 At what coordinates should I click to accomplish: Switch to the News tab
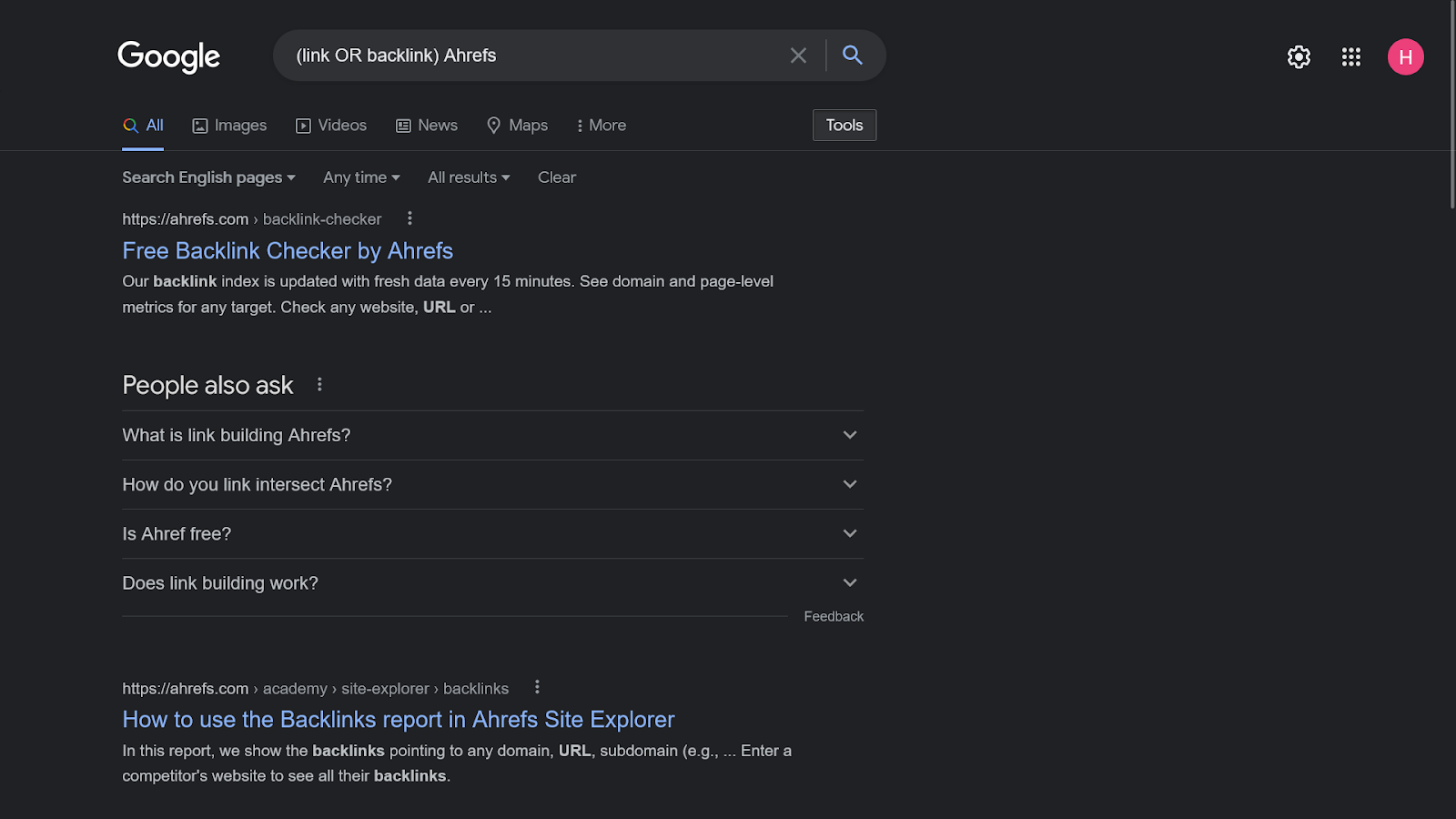(427, 126)
